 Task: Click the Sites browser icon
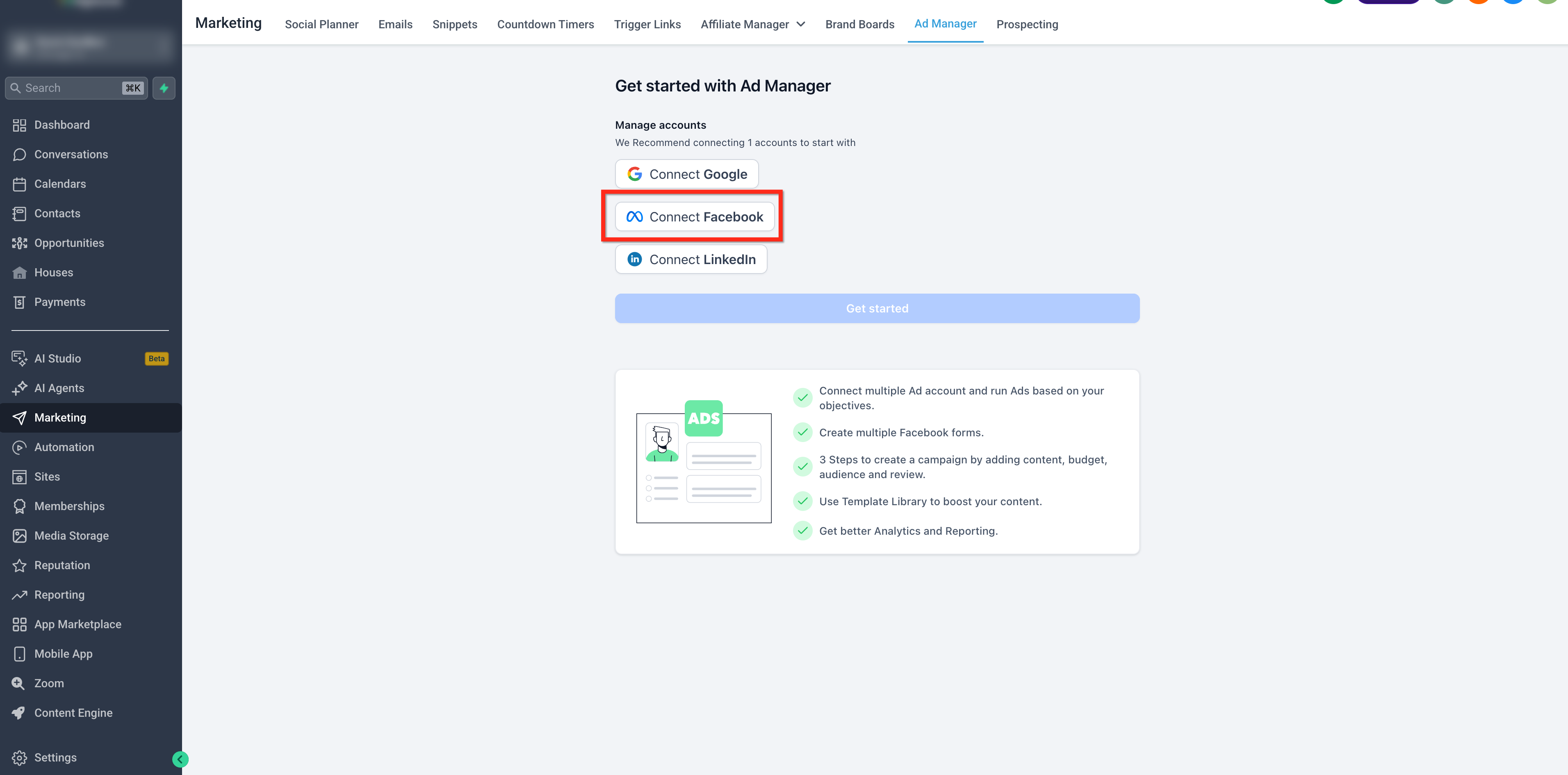click(x=20, y=477)
